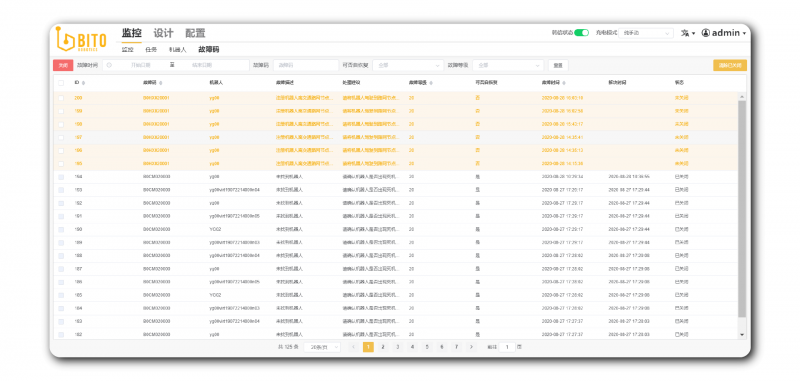Go to next page arrow in pagination
800x381 pixels.
(471, 347)
